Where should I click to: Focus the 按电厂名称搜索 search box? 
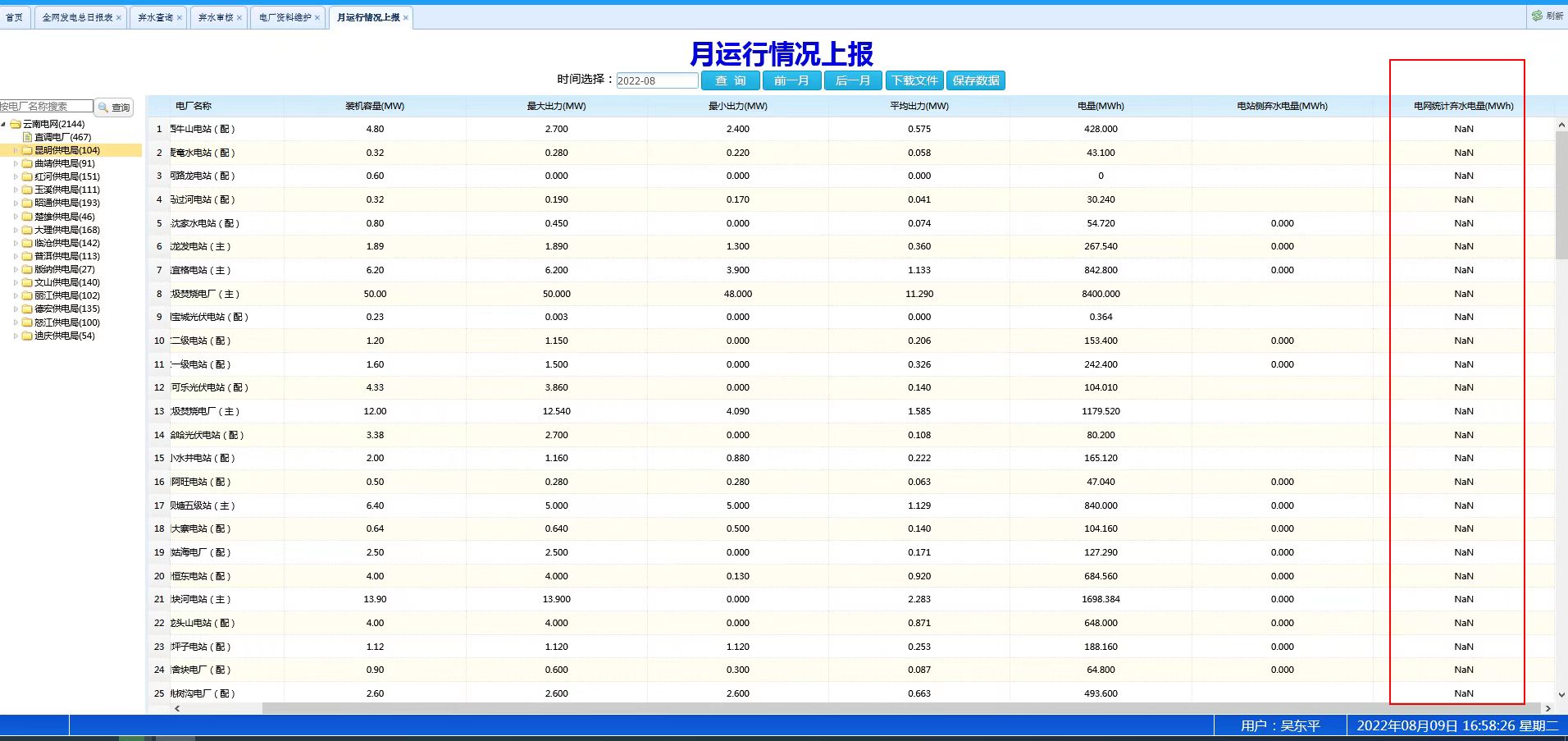tap(46, 106)
